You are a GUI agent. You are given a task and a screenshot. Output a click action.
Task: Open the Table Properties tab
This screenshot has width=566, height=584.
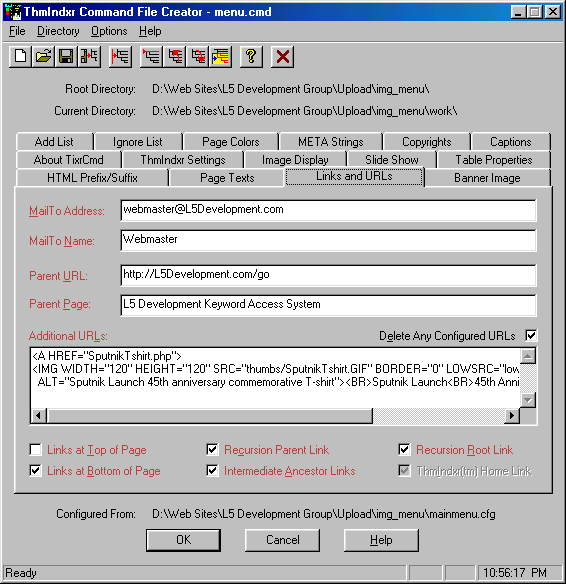coord(494,159)
